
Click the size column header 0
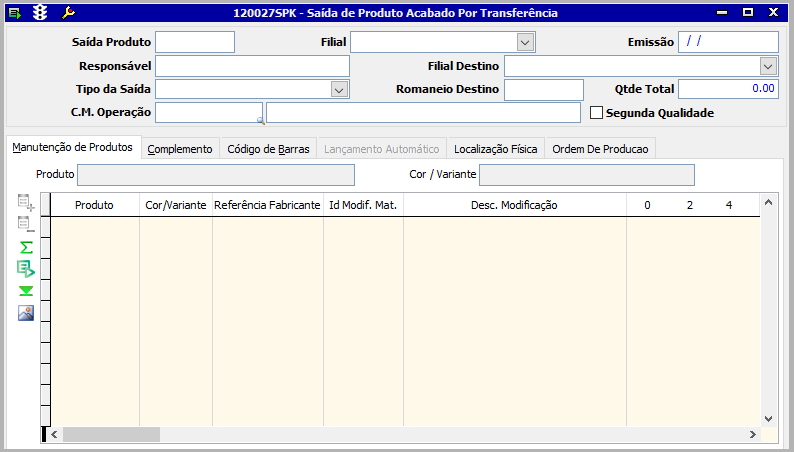[647, 205]
